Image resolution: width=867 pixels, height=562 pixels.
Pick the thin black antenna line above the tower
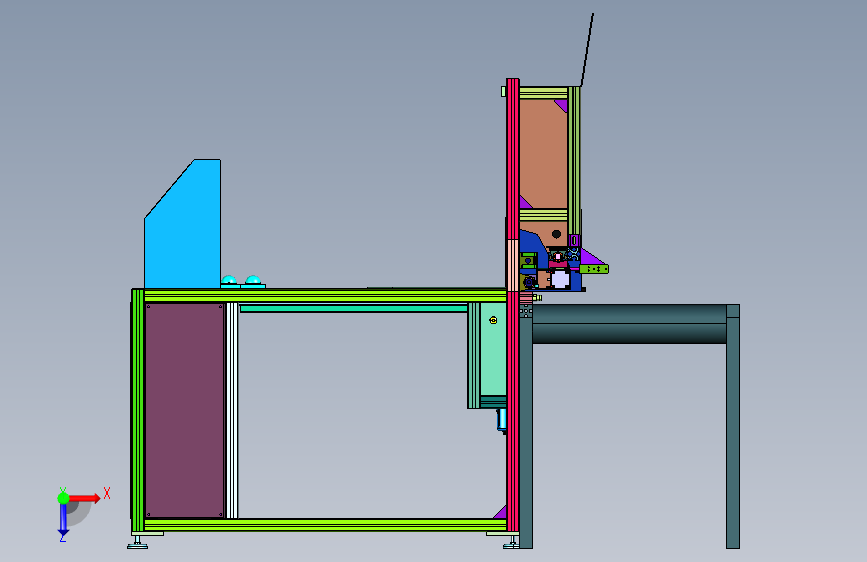[x=587, y=50]
